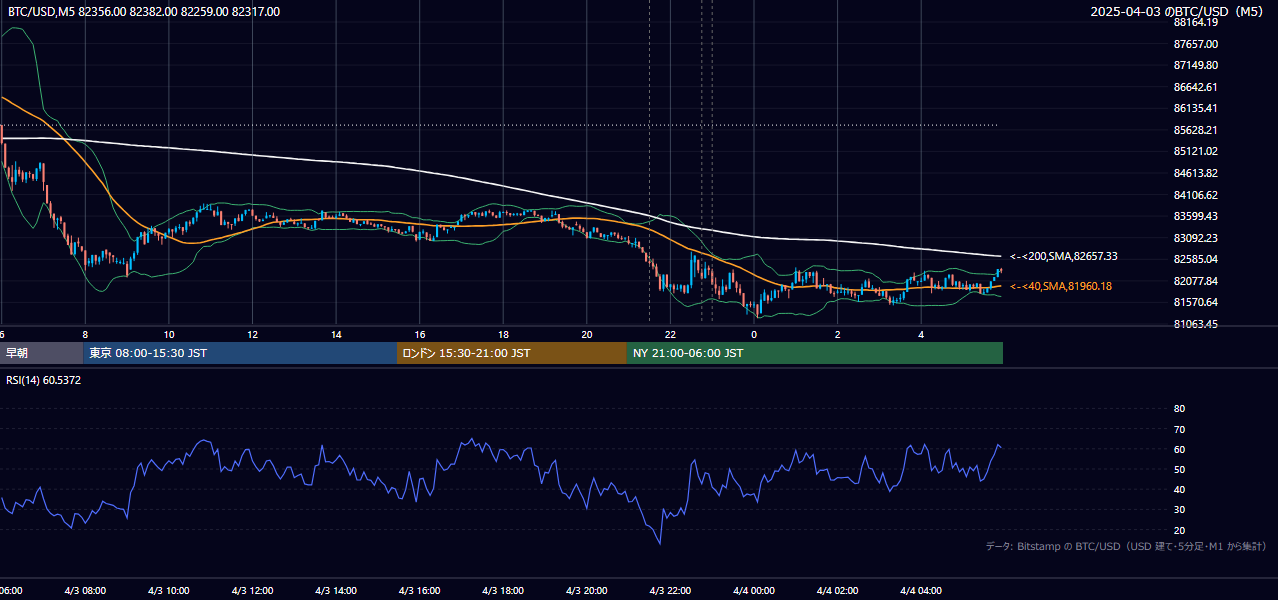Image resolution: width=1278 pixels, height=600 pixels.
Task: Click the 4/4 02:00 time label
Action: (x=837, y=591)
